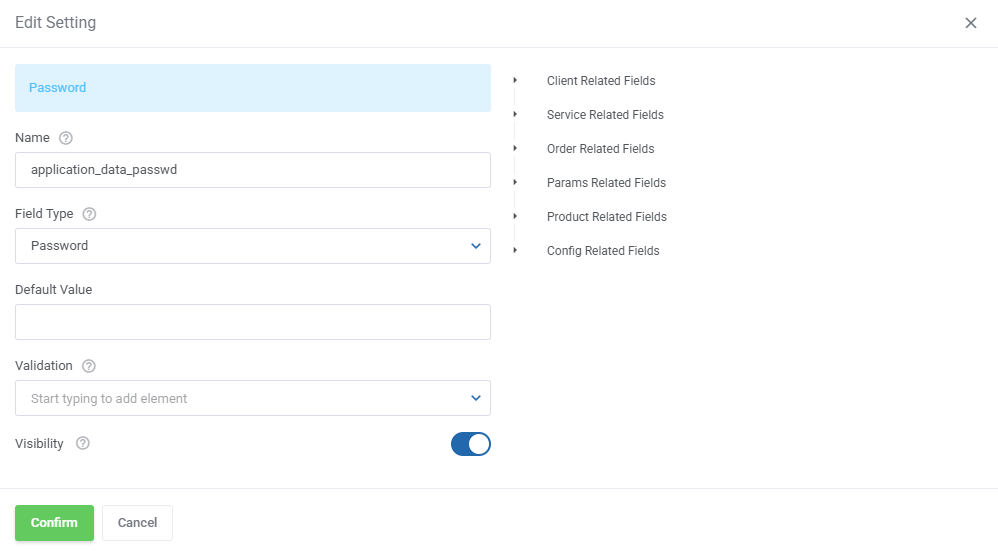Click the Validation element input area
Image resolution: width=998 pixels, height=555 pixels.
point(240,398)
